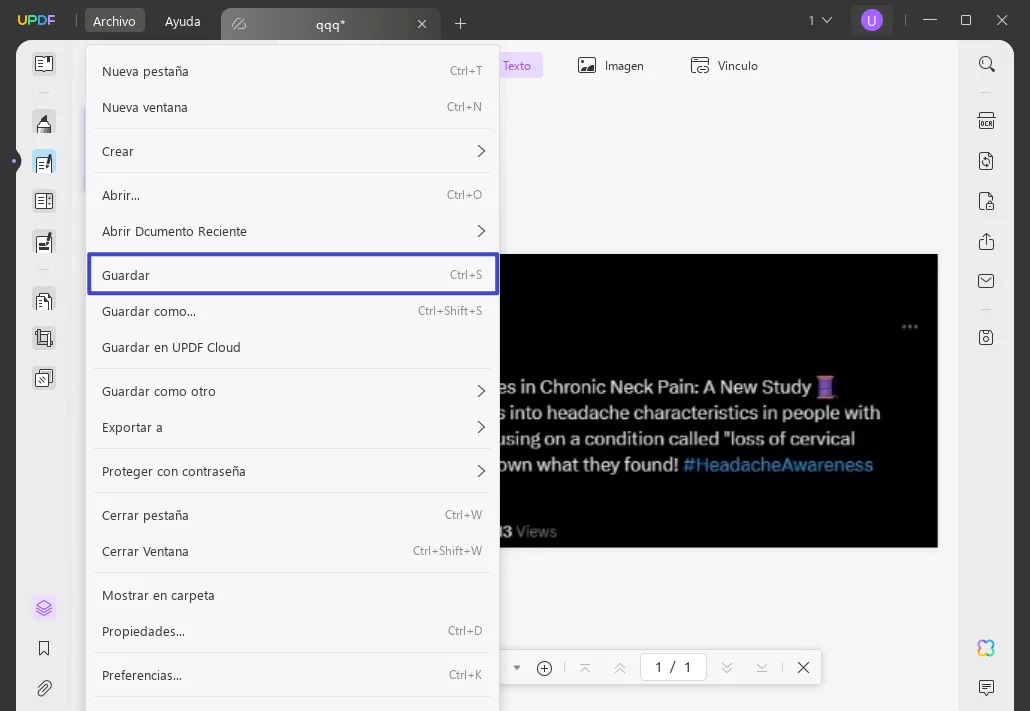
Task: Choose Cerrar Ventana menu entry
Action: (x=292, y=552)
